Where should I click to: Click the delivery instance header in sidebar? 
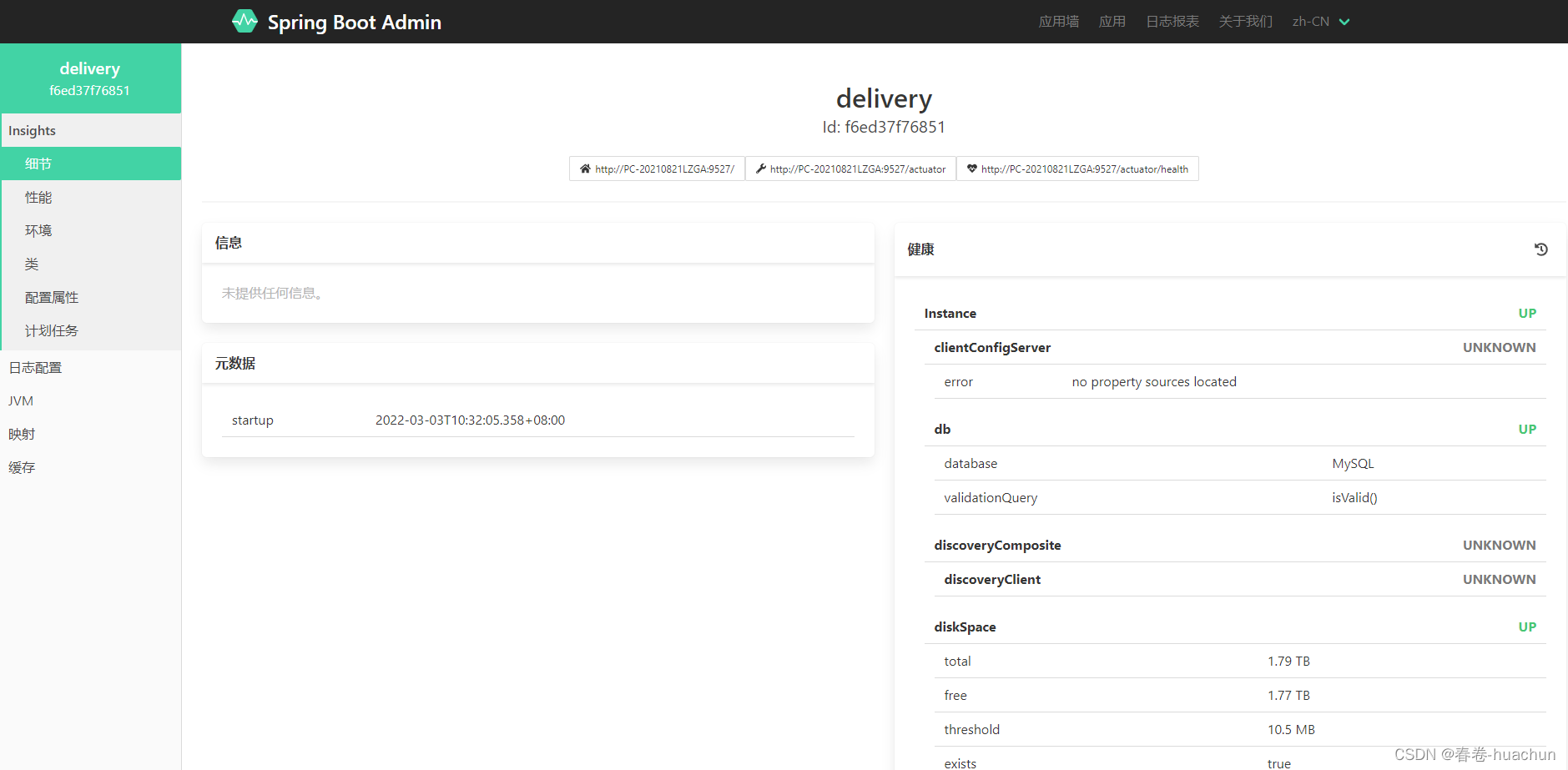click(90, 78)
